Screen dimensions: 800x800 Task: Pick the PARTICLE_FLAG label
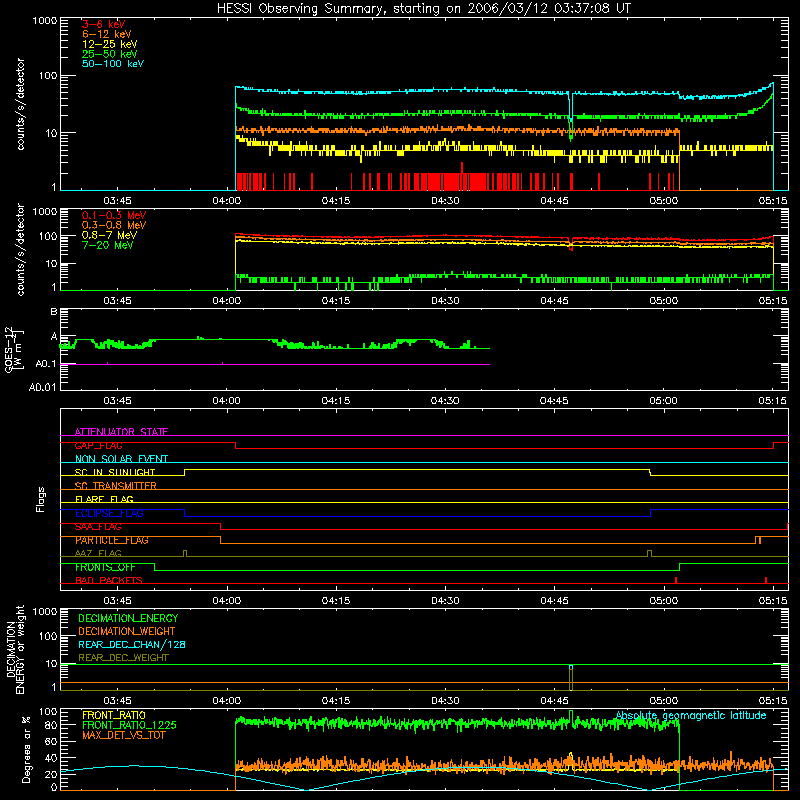pos(112,540)
